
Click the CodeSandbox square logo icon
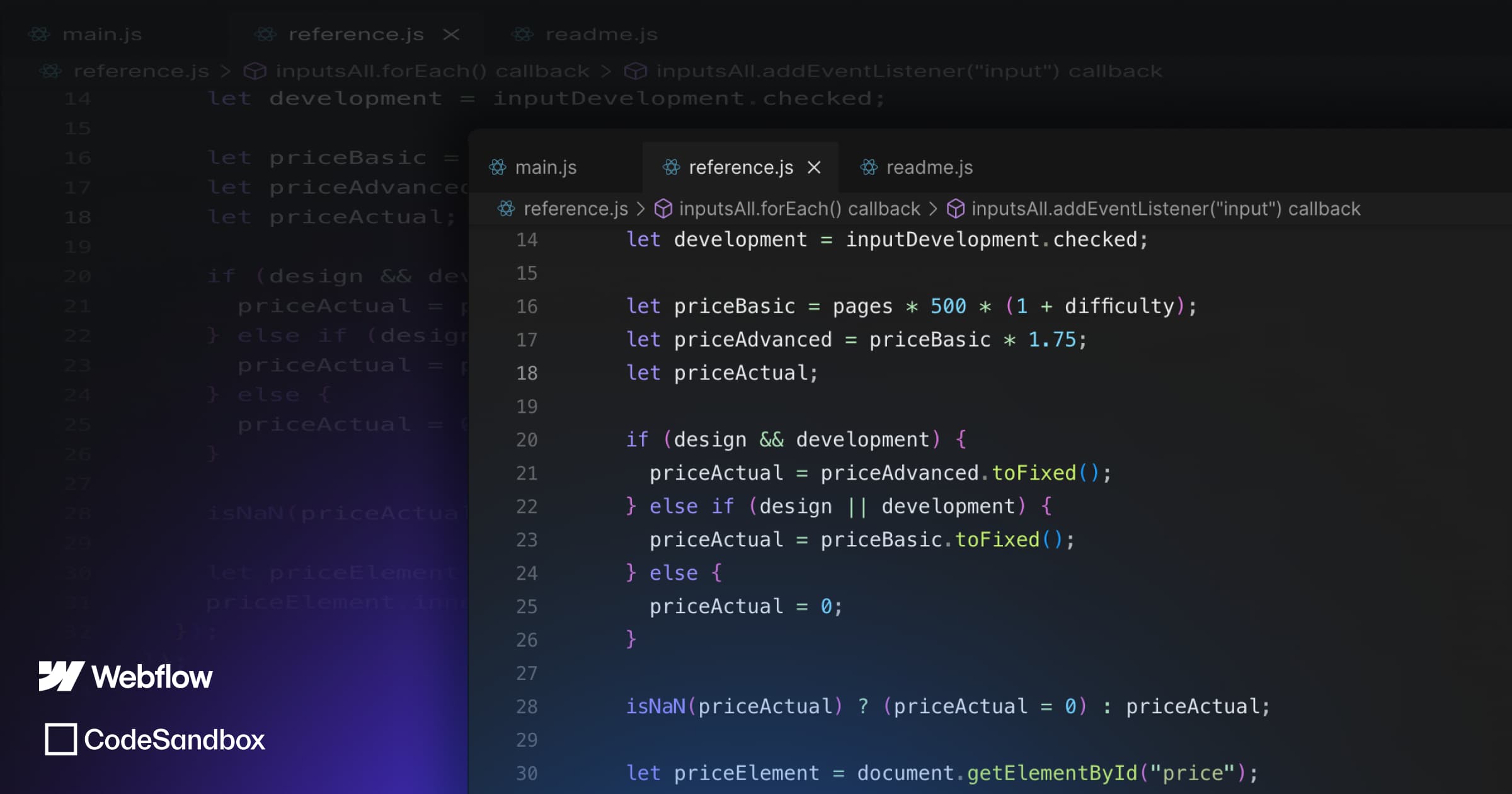point(60,739)
